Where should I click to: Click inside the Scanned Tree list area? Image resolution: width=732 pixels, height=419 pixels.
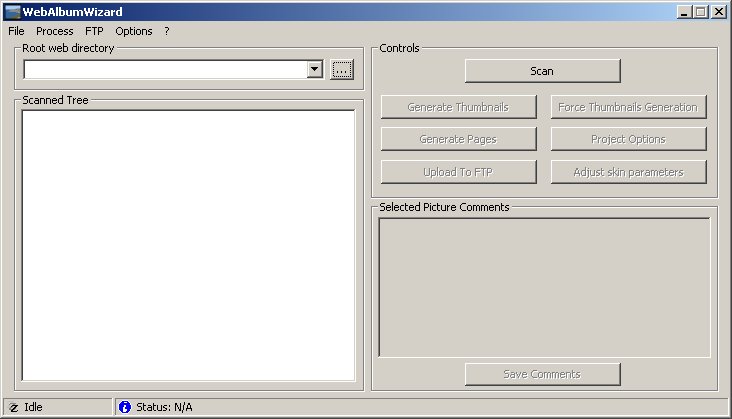click(x=188, y=246)
